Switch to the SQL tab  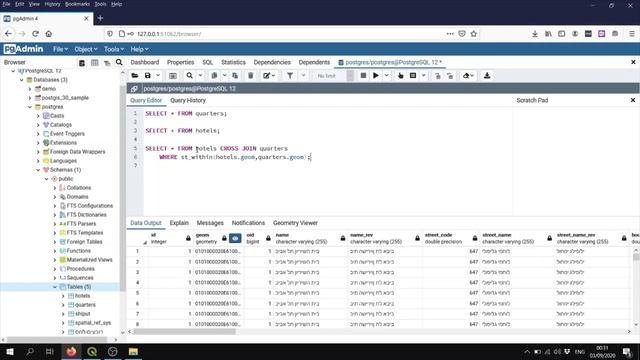coord(207,62)
